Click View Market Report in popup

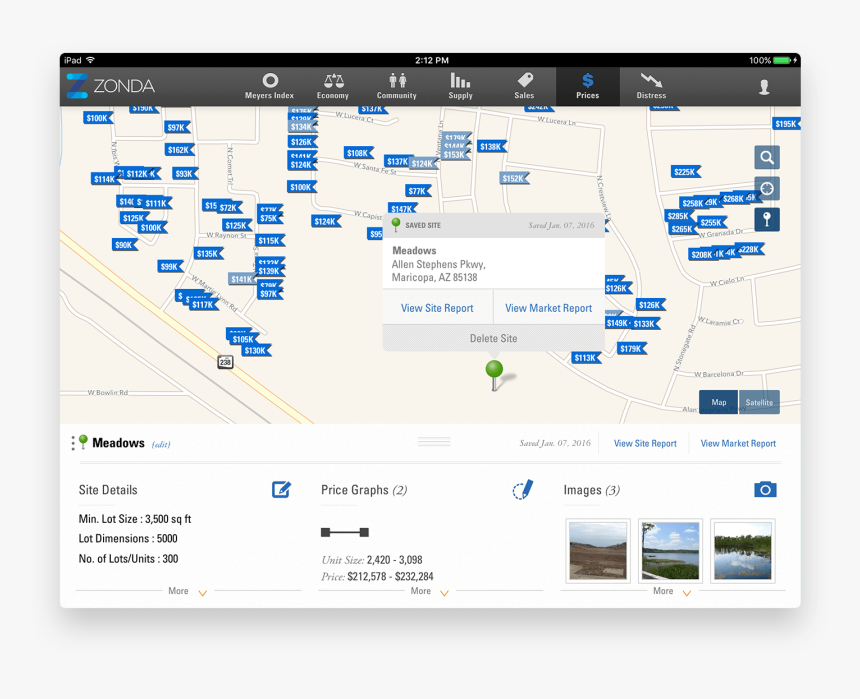pos(548,308)
